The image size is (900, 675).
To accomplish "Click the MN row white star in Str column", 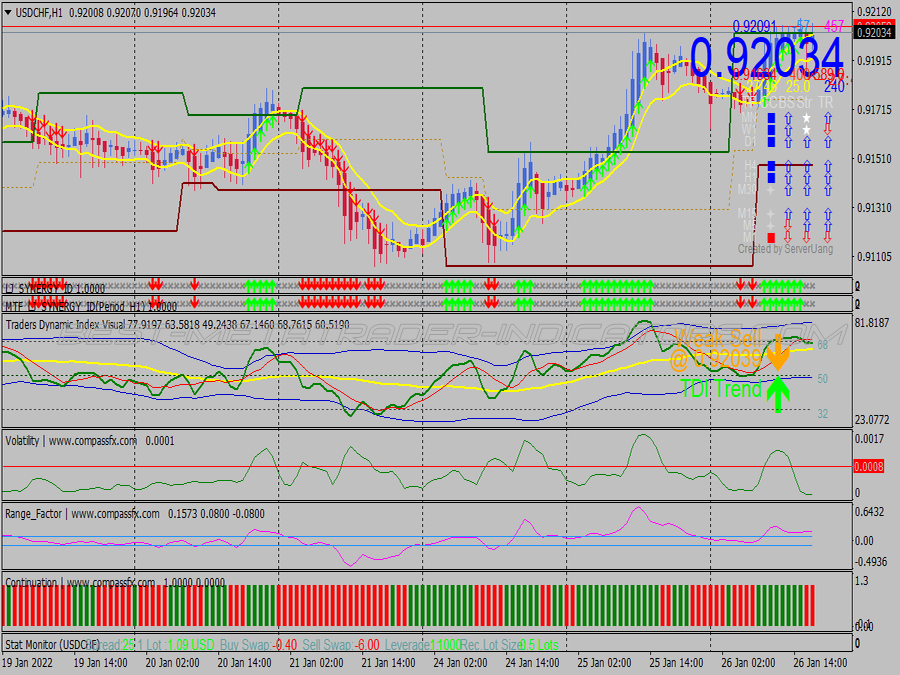I will click(x=806, y=118).
